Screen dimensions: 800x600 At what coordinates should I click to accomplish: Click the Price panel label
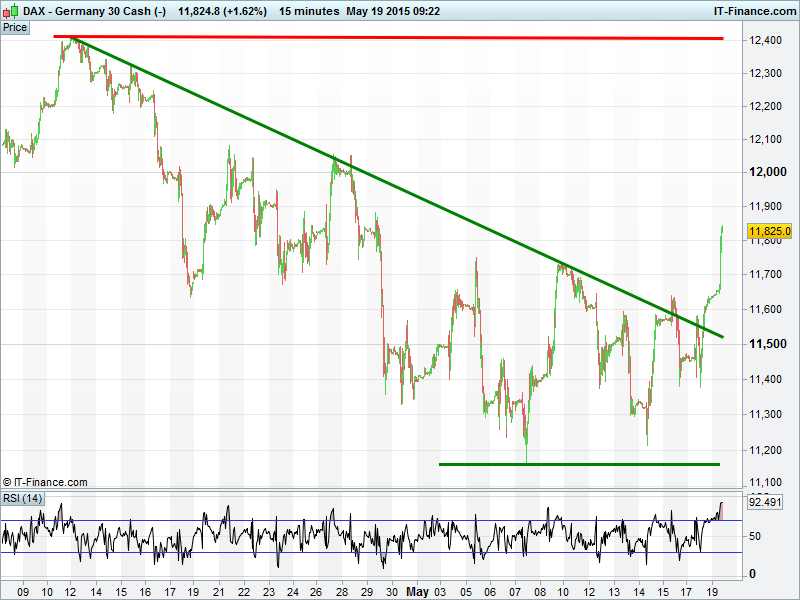click(x=15, y=27)
